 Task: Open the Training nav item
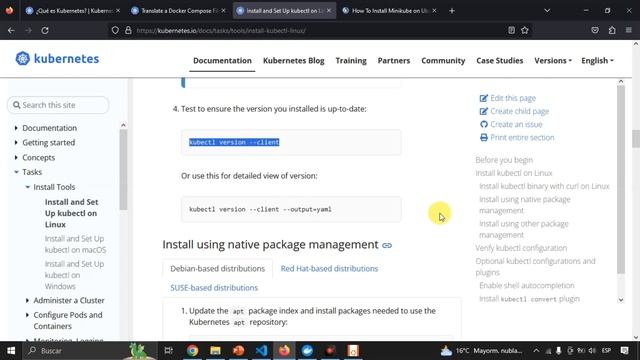(351, 60)
